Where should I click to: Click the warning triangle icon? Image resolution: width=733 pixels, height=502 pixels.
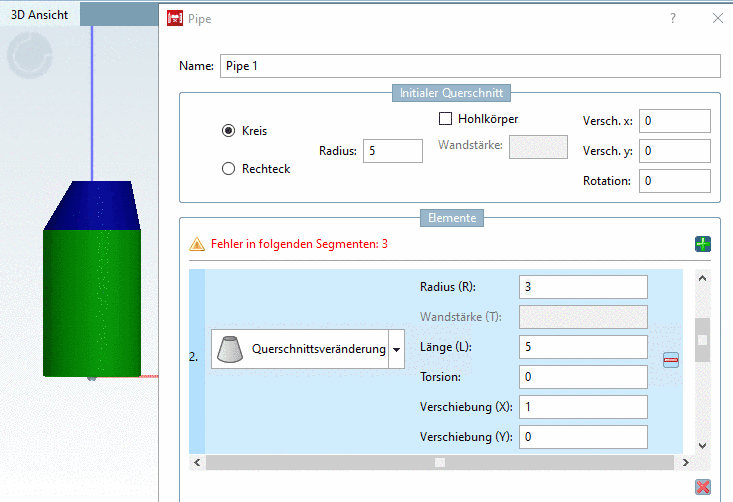(197, 244)
